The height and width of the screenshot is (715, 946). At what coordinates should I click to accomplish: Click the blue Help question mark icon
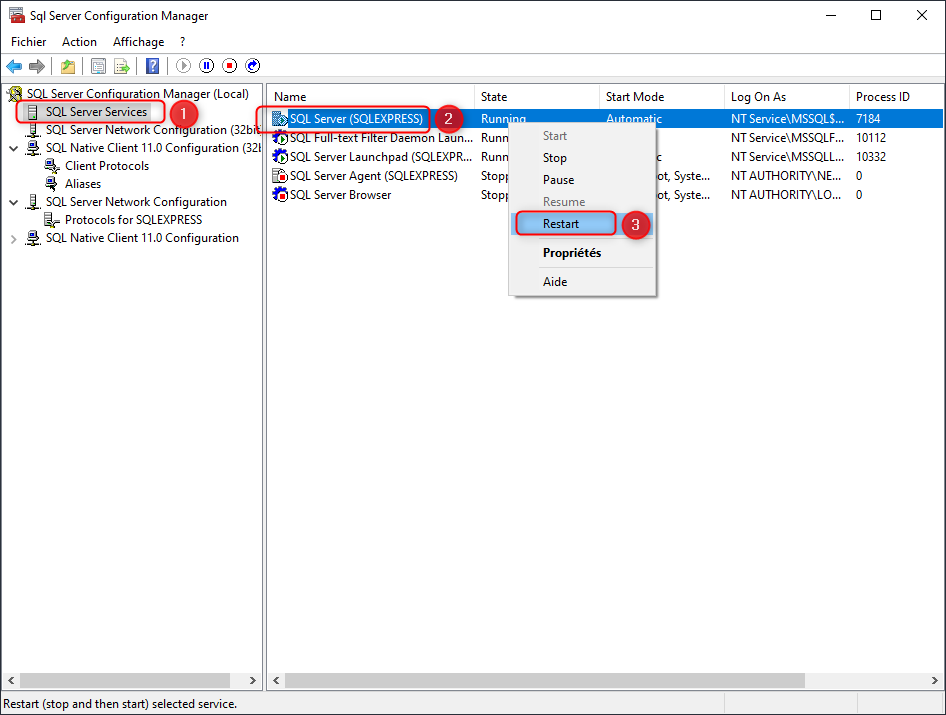tap(152, 66)
